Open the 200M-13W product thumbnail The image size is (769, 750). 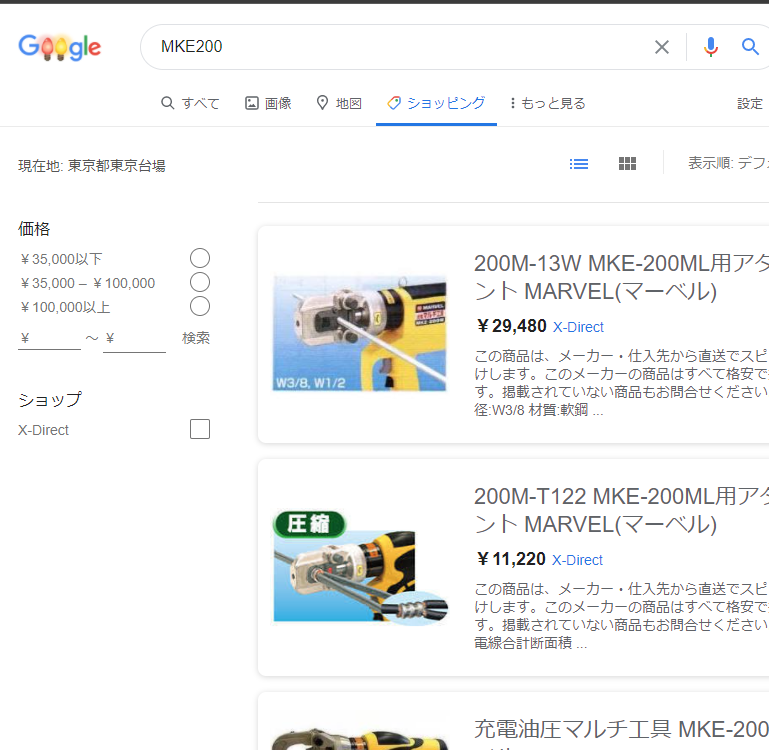pyautogui.click(x=359, y=334)
